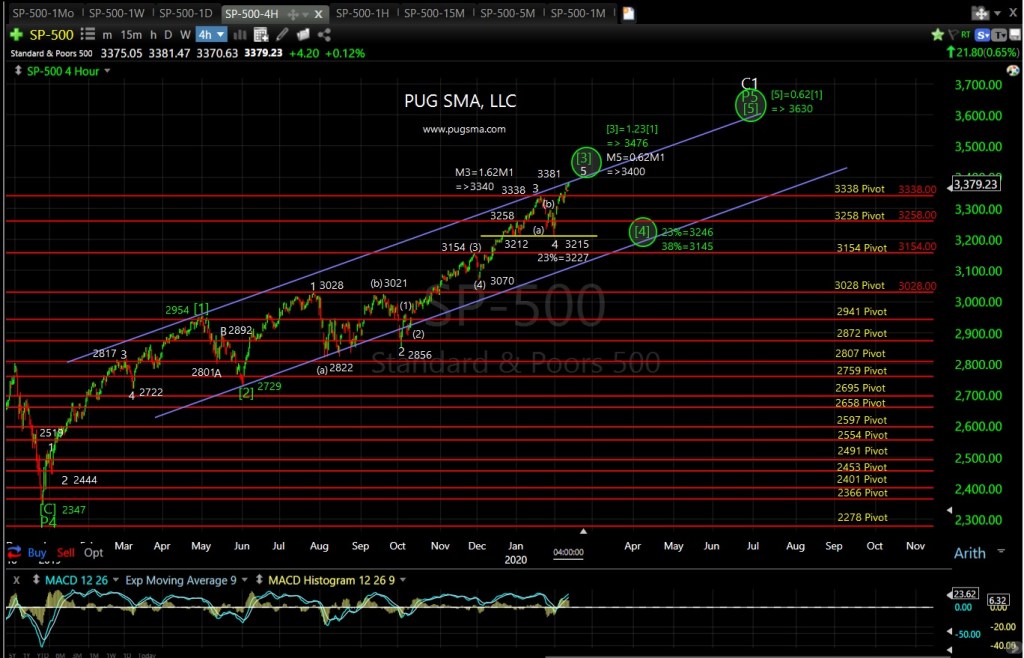This screenshot has width=1024, height=658.
Task: Click the save disk icon top right
Action: [1014, 35]
